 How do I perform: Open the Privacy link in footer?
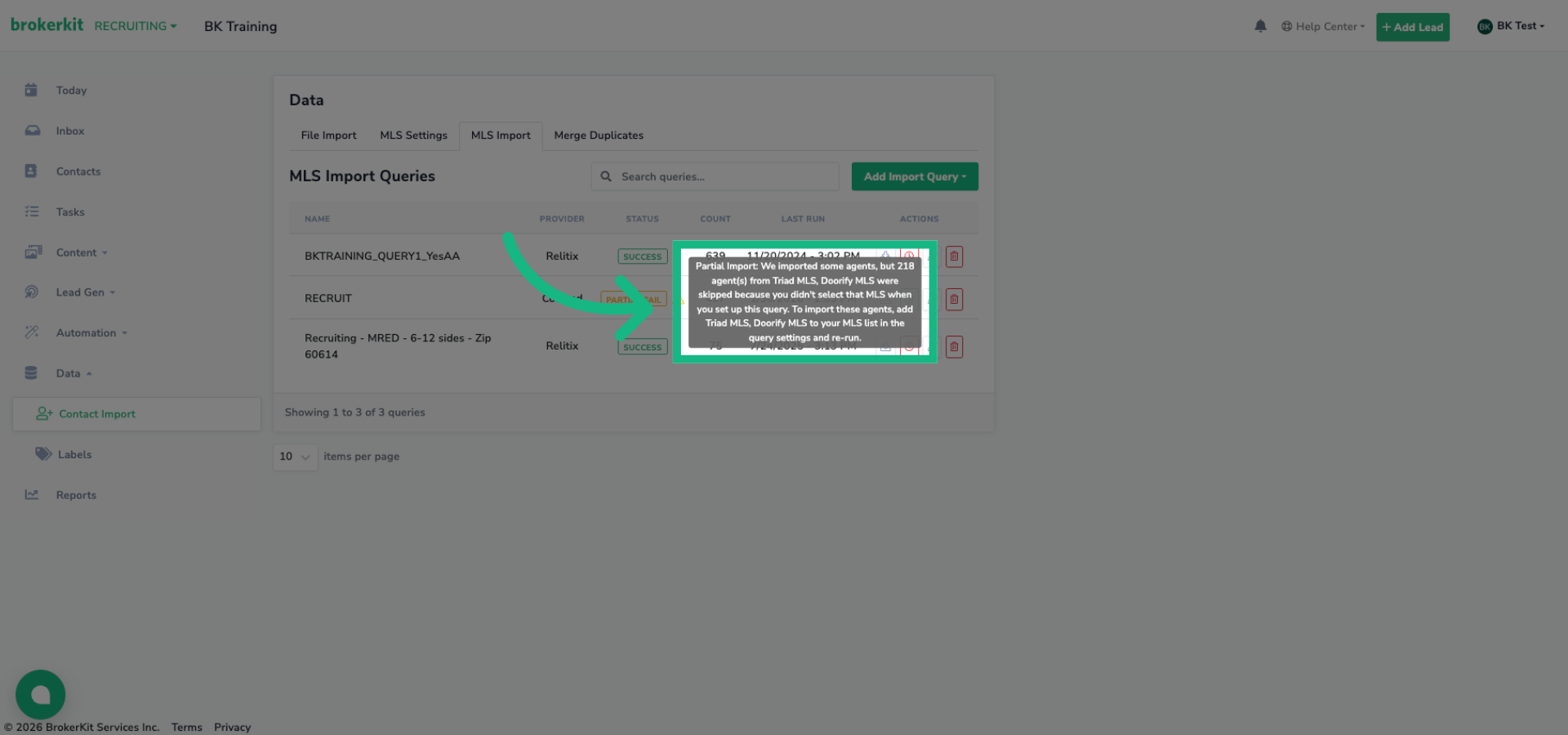point(232,727)
